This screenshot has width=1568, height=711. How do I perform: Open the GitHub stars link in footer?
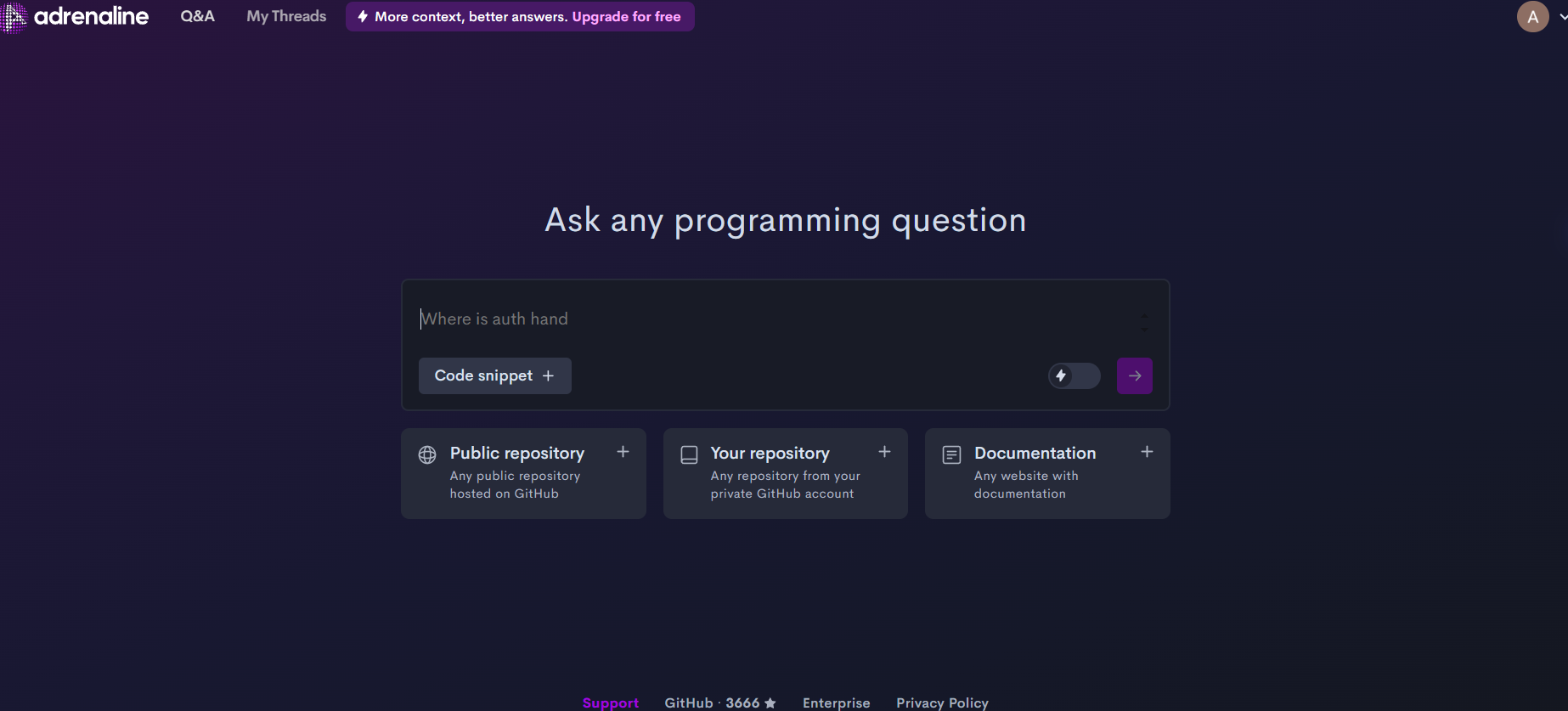point(719,703)
